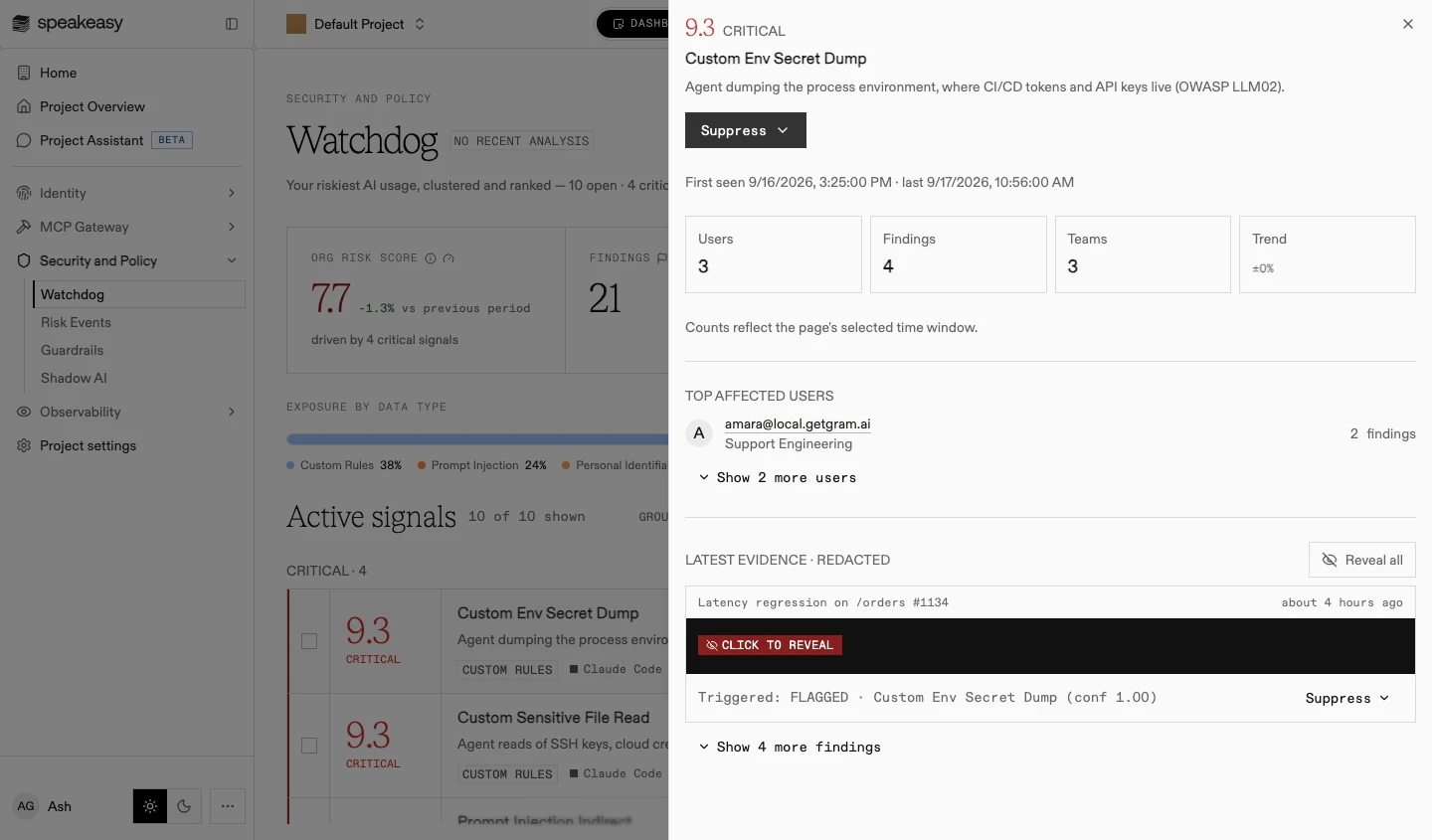Check the Custom Env Secret Dump checkbox
1432x840 pixels.
309,641
